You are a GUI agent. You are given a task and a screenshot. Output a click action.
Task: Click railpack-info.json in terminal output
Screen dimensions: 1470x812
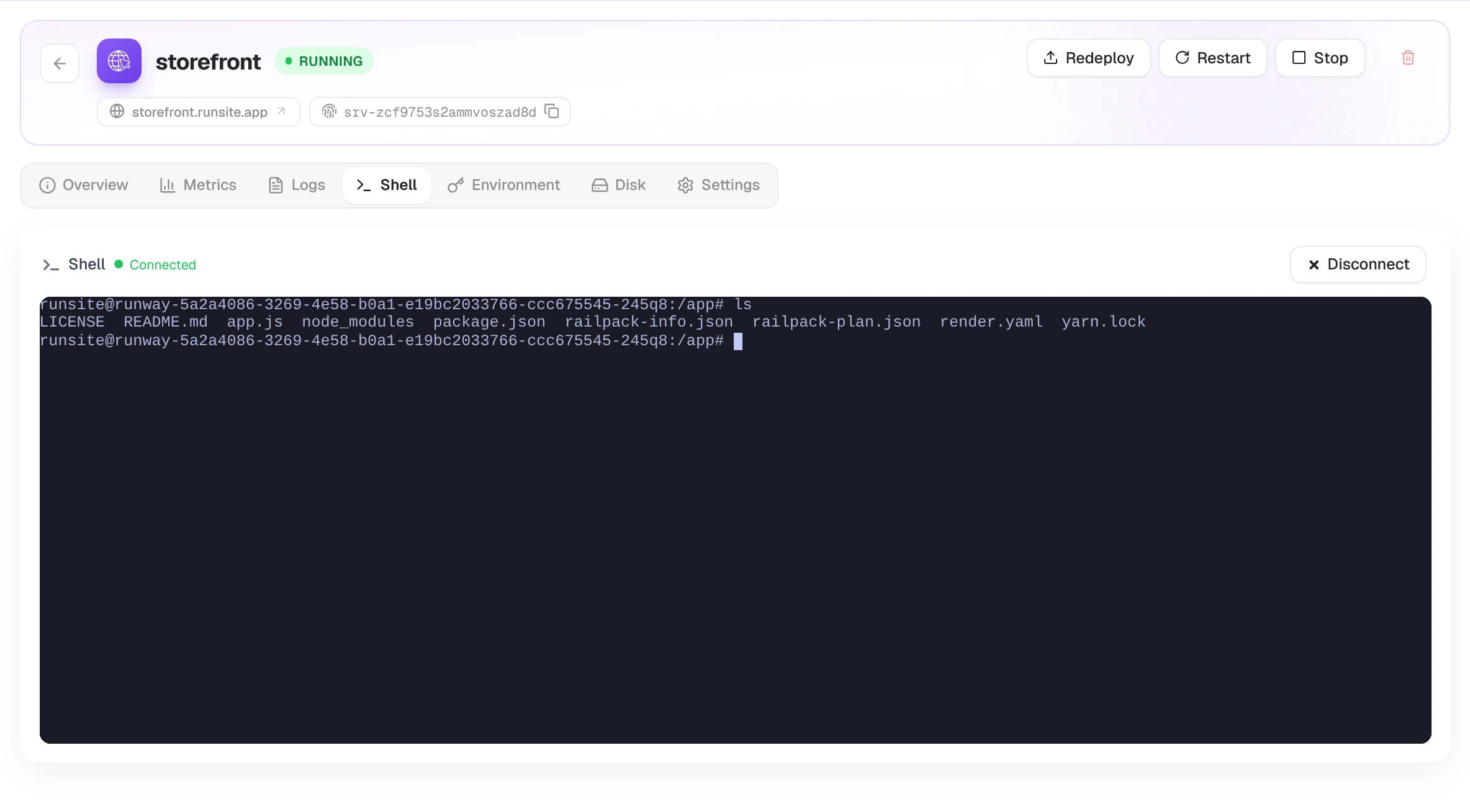pyautogui.click(x=649, y=322)
